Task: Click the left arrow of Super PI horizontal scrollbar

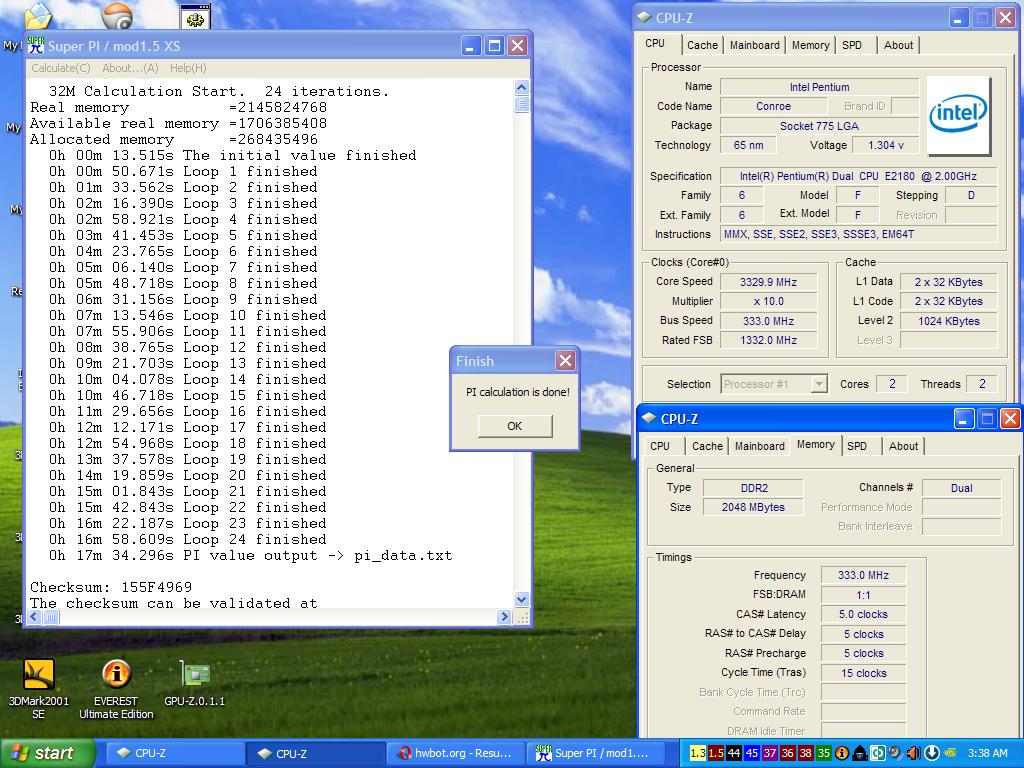Action: (x=35, y=616)
